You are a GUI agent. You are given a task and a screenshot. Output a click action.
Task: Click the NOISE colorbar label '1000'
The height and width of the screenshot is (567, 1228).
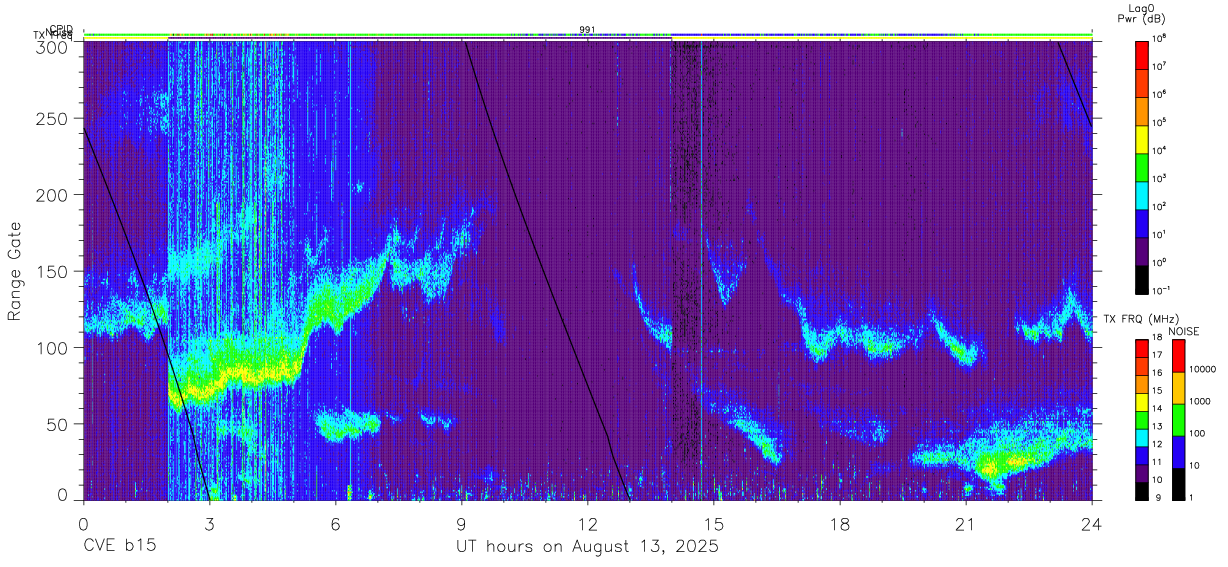tap(1200, 402)
